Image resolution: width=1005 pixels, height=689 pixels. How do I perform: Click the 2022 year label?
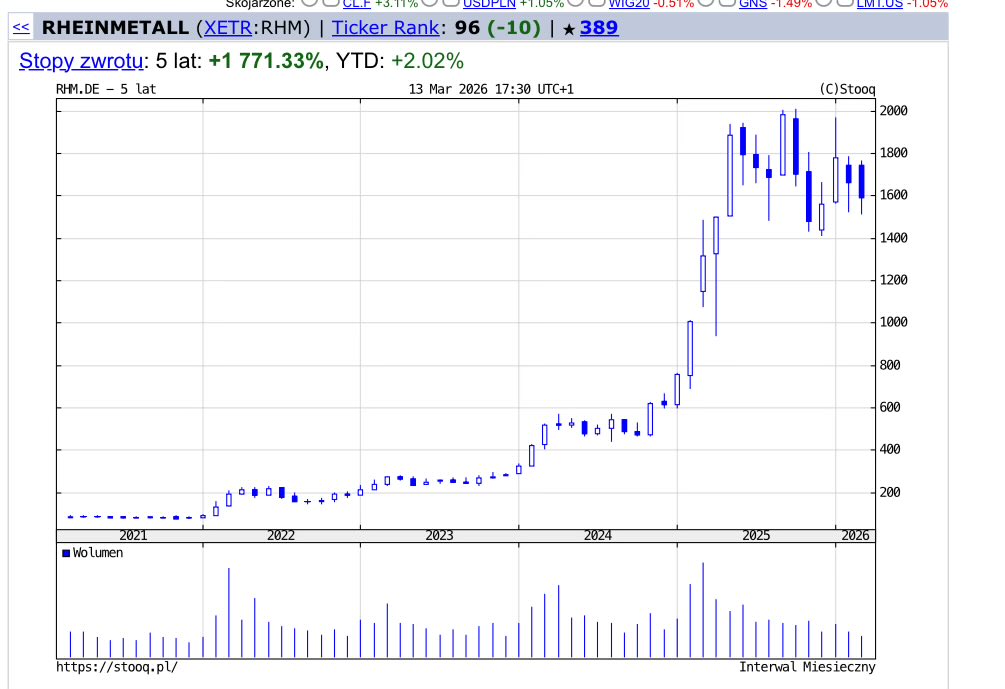point(281,536)
